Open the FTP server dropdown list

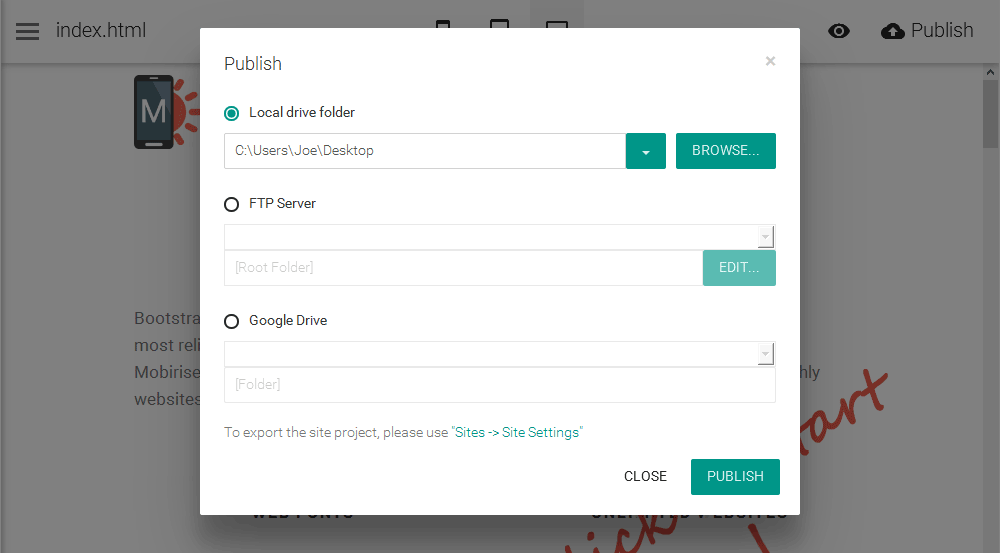[766, 237]
